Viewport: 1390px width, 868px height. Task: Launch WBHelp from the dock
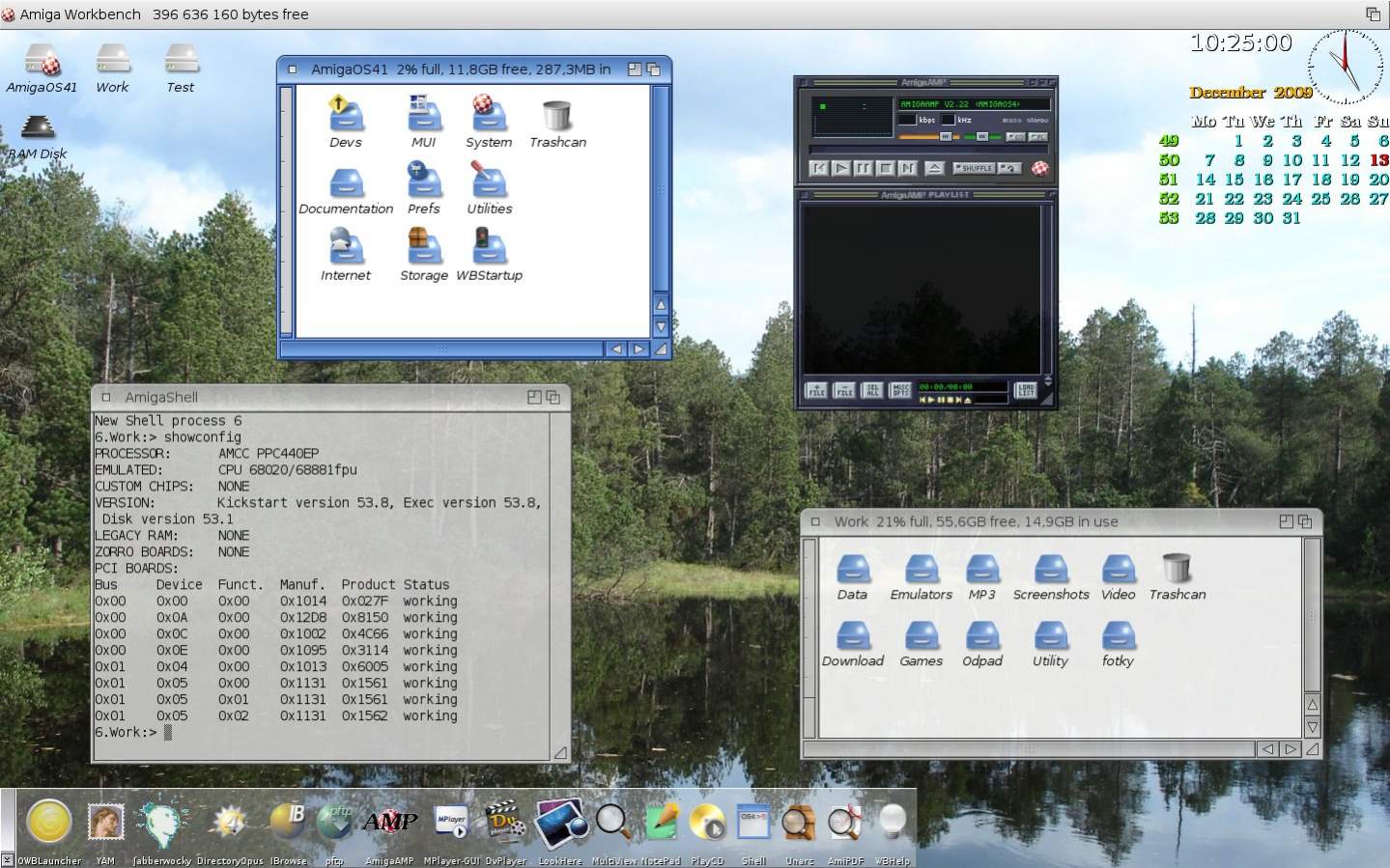891,822
